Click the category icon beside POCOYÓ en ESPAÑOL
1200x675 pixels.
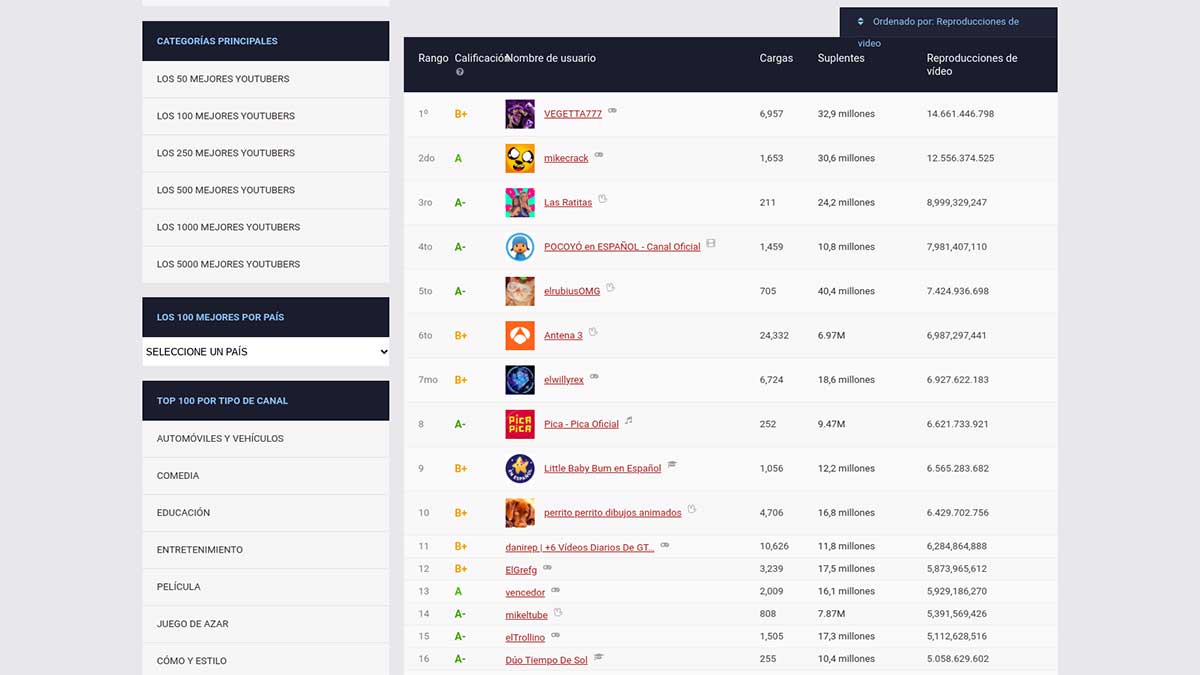(711, 243)
